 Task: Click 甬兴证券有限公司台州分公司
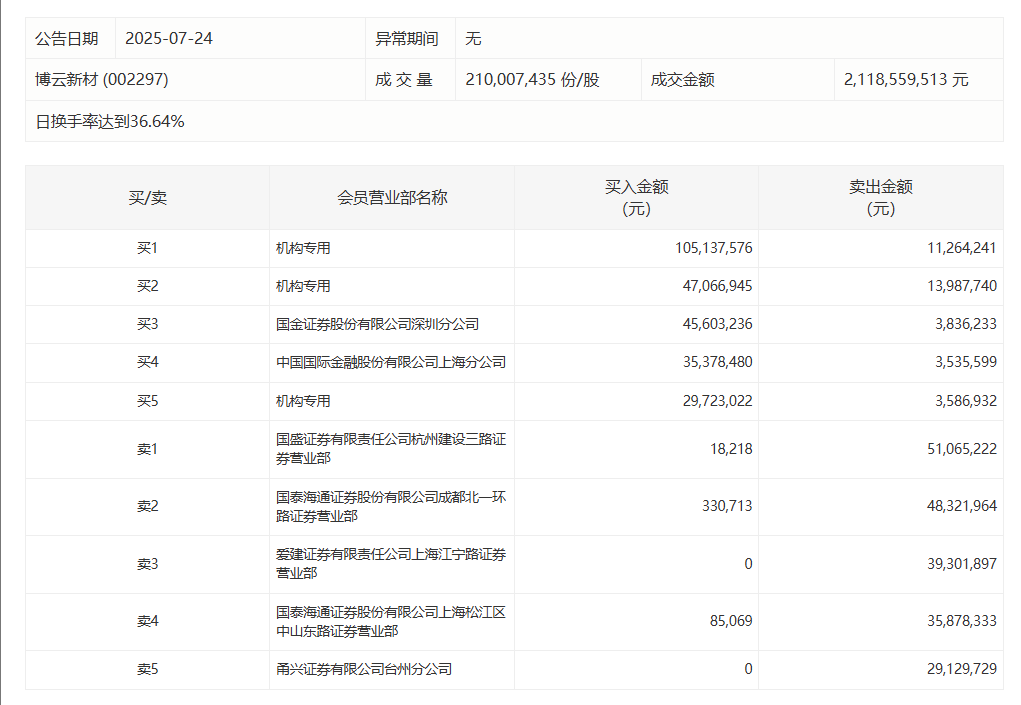(363, 669)
